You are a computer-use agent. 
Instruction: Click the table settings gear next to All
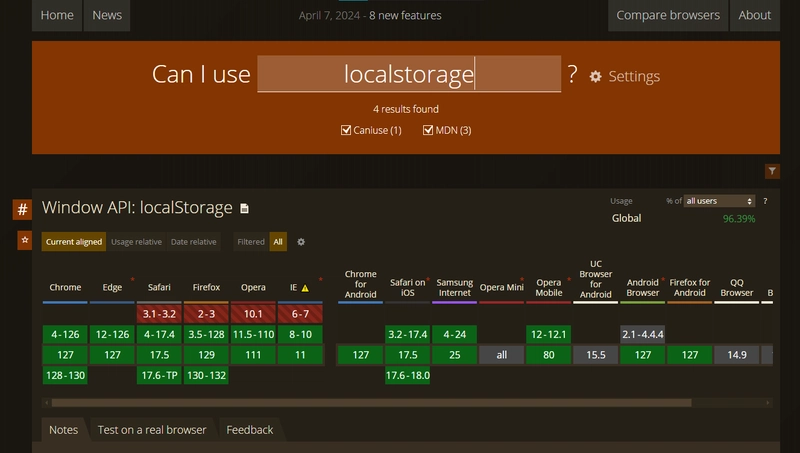pos(301,242)
